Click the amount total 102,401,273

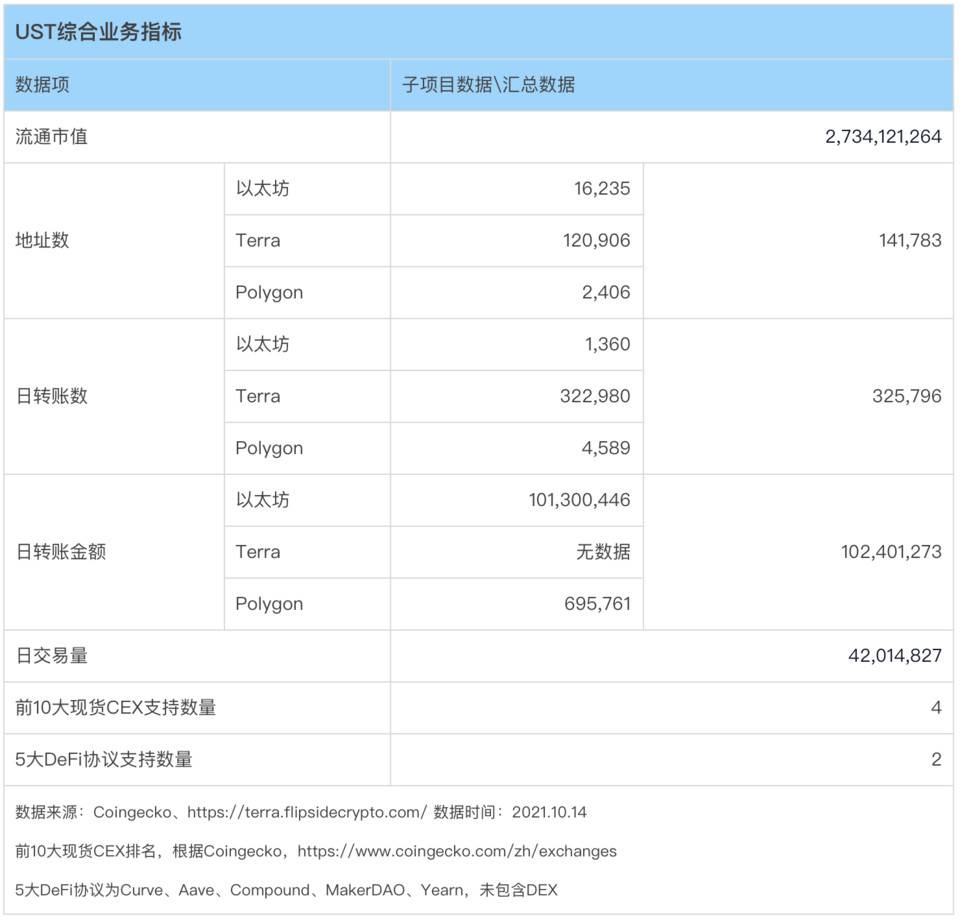coord(891,552)
